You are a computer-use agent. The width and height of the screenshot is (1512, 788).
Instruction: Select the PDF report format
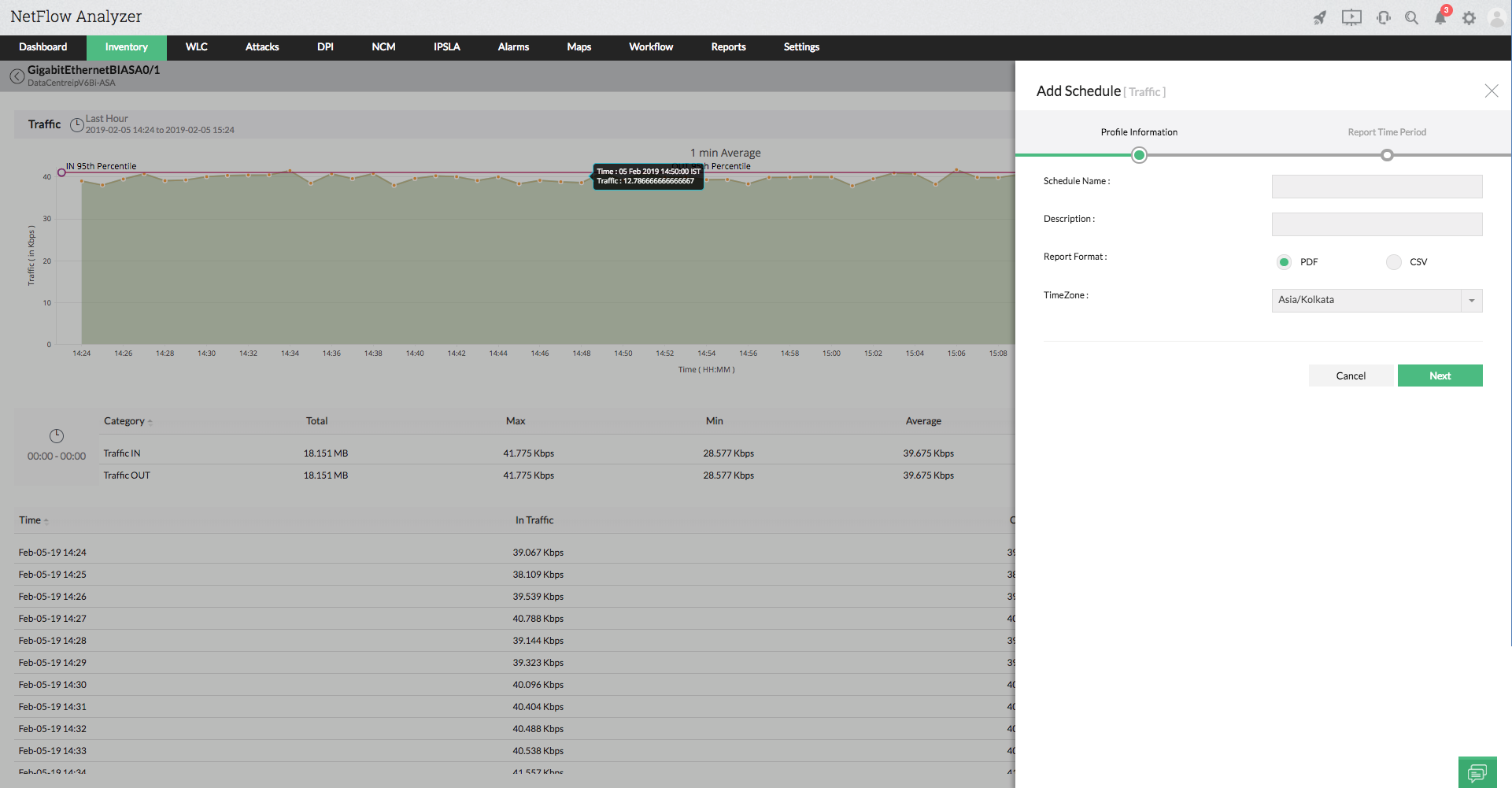1284,262
